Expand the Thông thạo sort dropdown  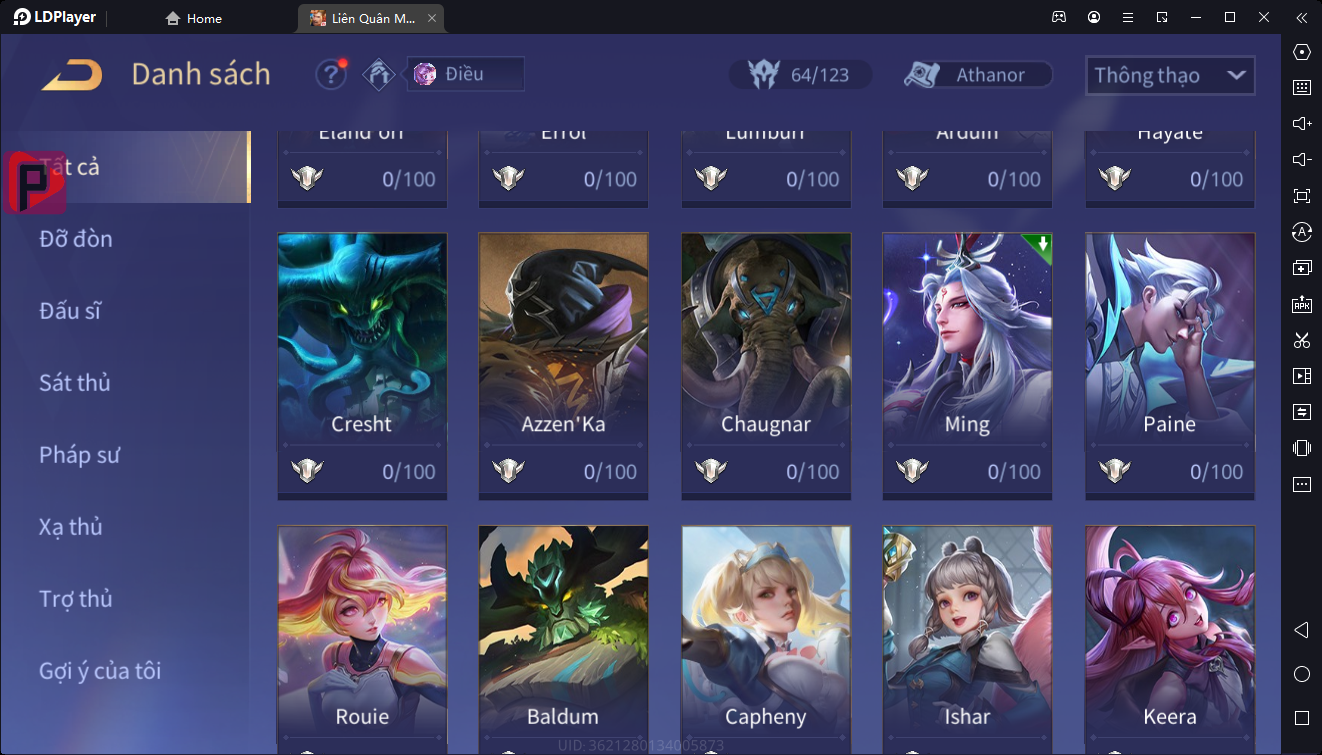coord(1170,75)
